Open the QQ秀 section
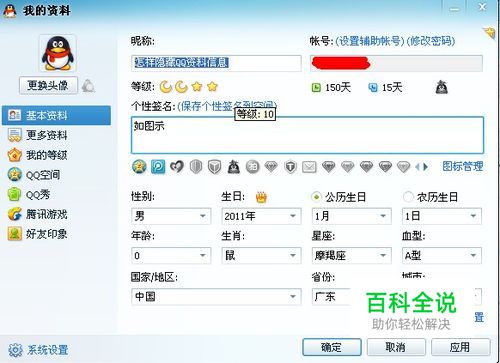 56,194
